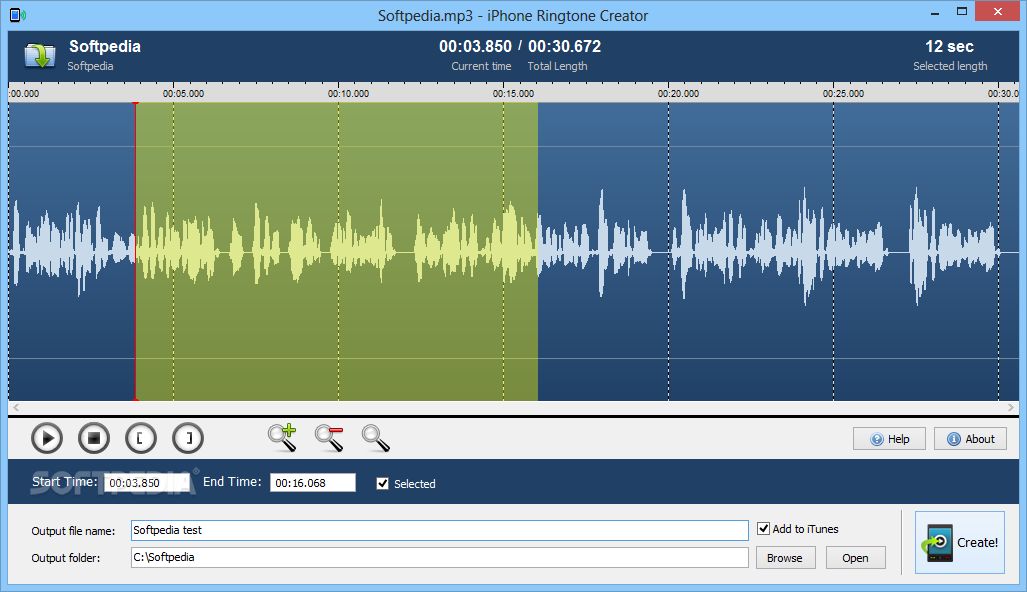Uncheck Add to iTunes
1027x592 pixels.
pos(763,528)
